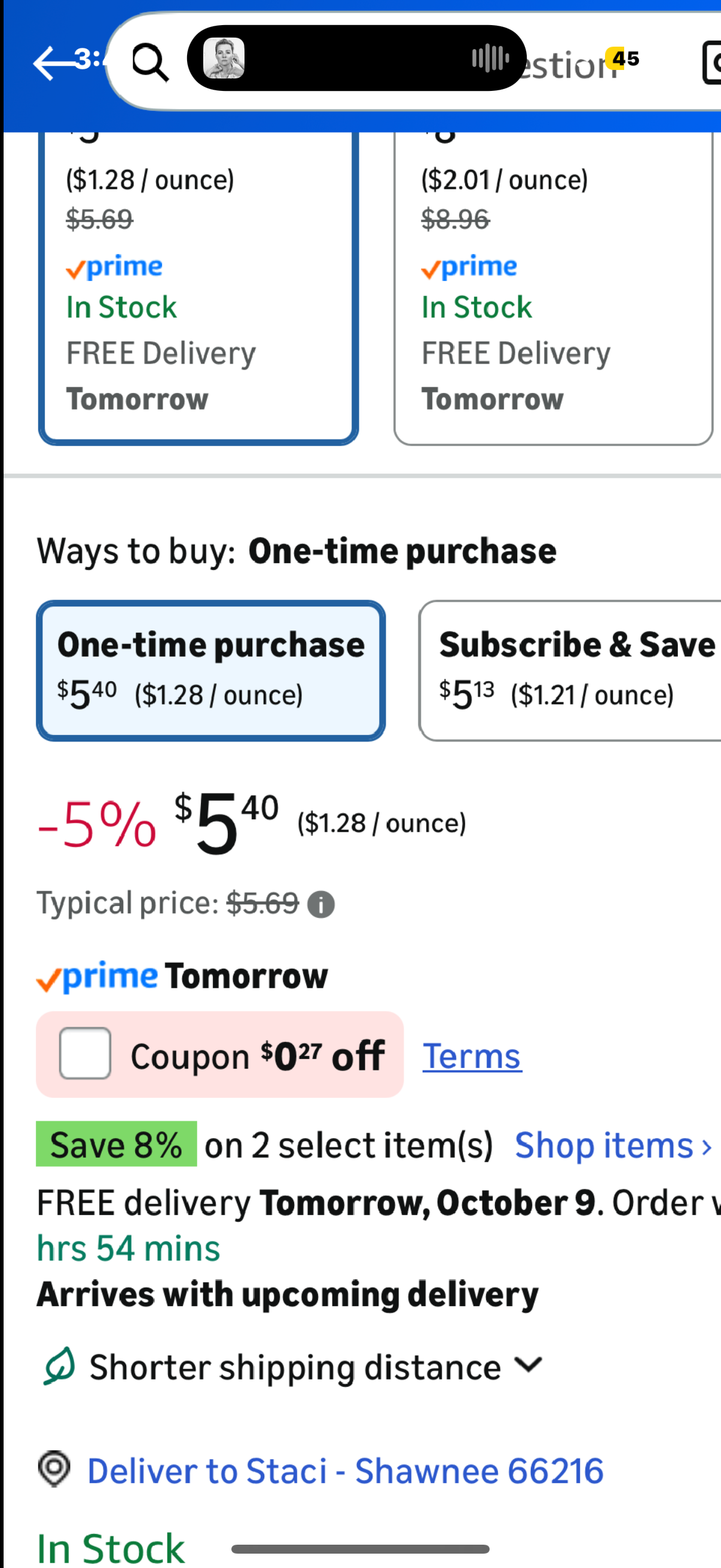Screen dimensions: 721x1568
Task: Tap Deliver to Staci - Shawnee 66216
Action: tap(345, 1471)
